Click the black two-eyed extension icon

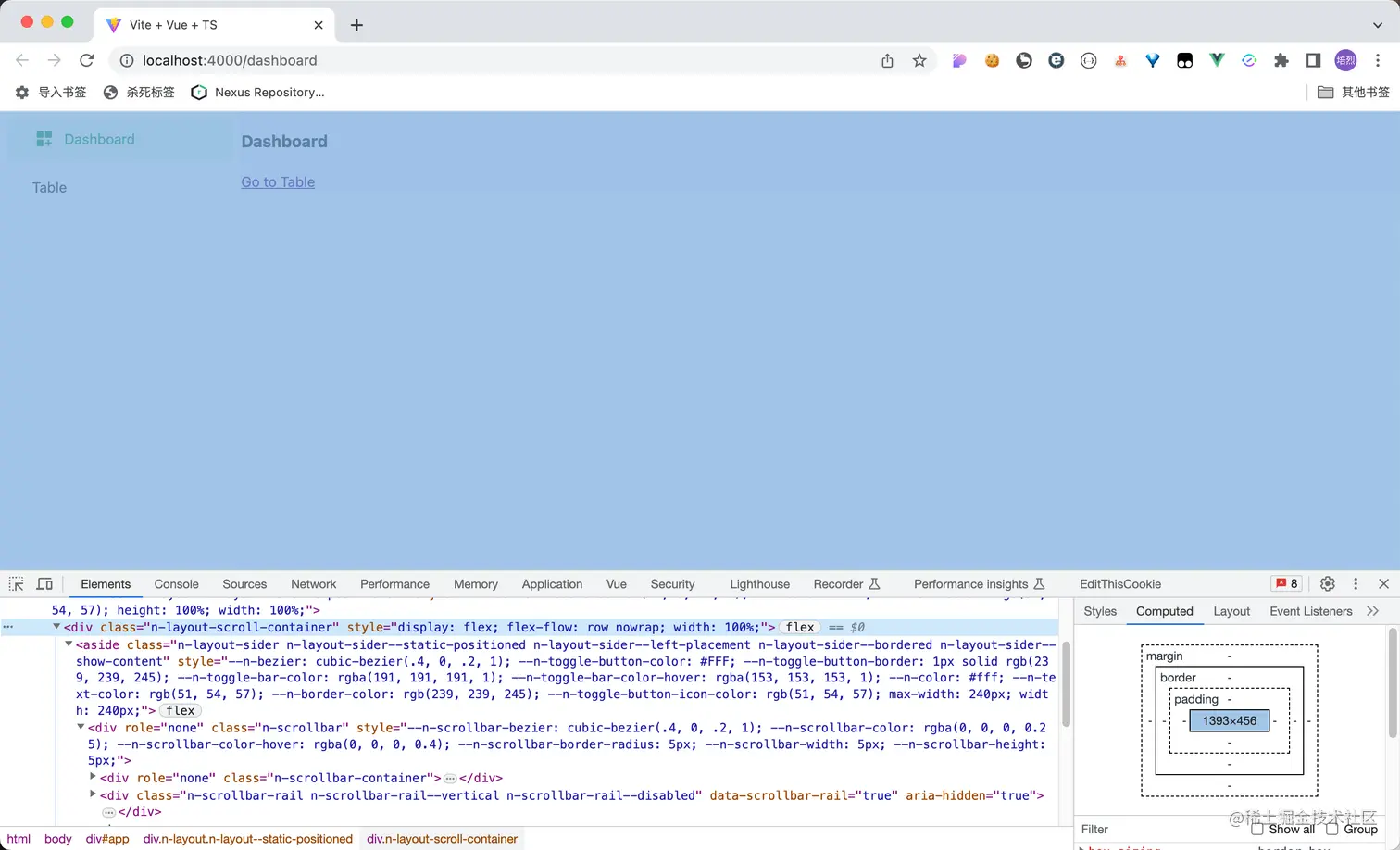point(1184,60)
